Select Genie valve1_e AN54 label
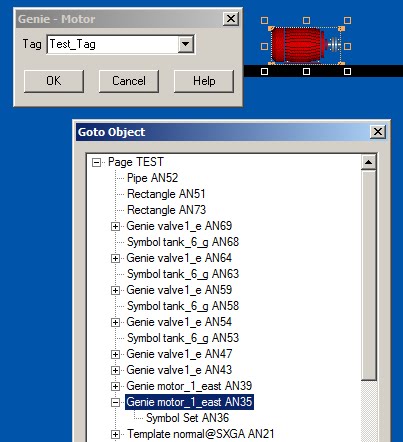This screenshot has height=442, width=403. point(179,322)
